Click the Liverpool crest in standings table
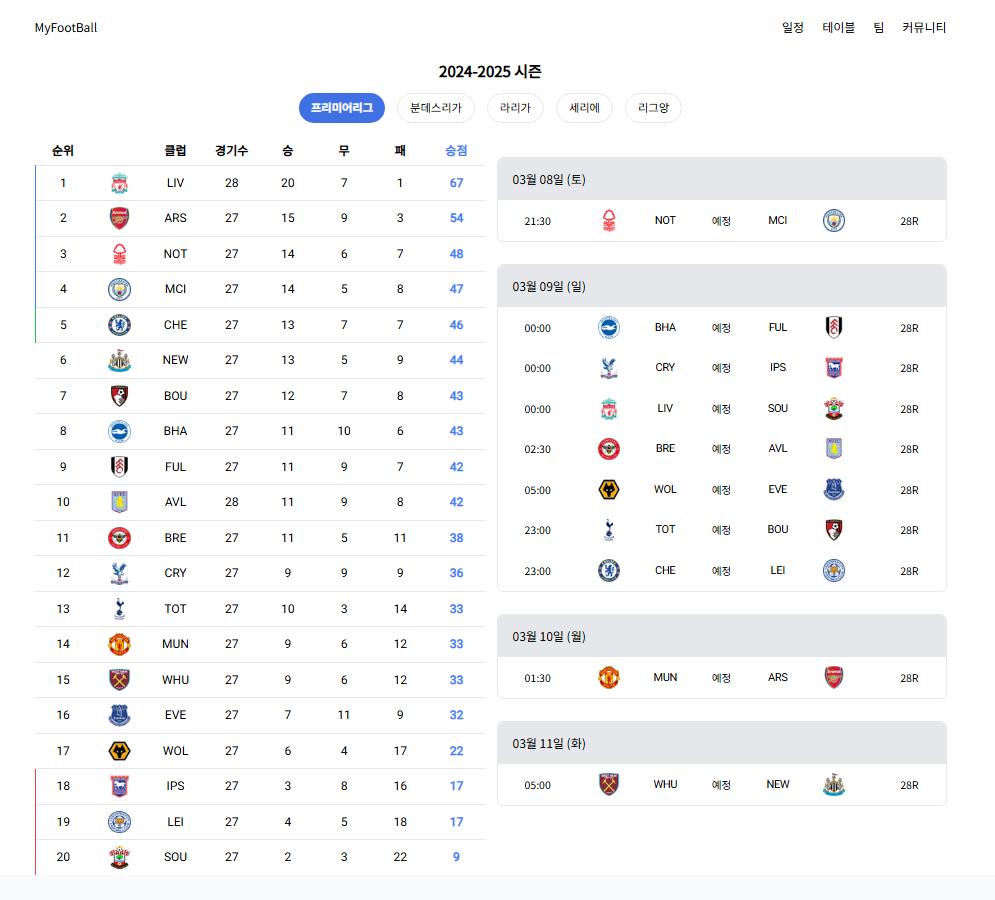The height and width of the screenshot is (900, 995). (119, 183)
